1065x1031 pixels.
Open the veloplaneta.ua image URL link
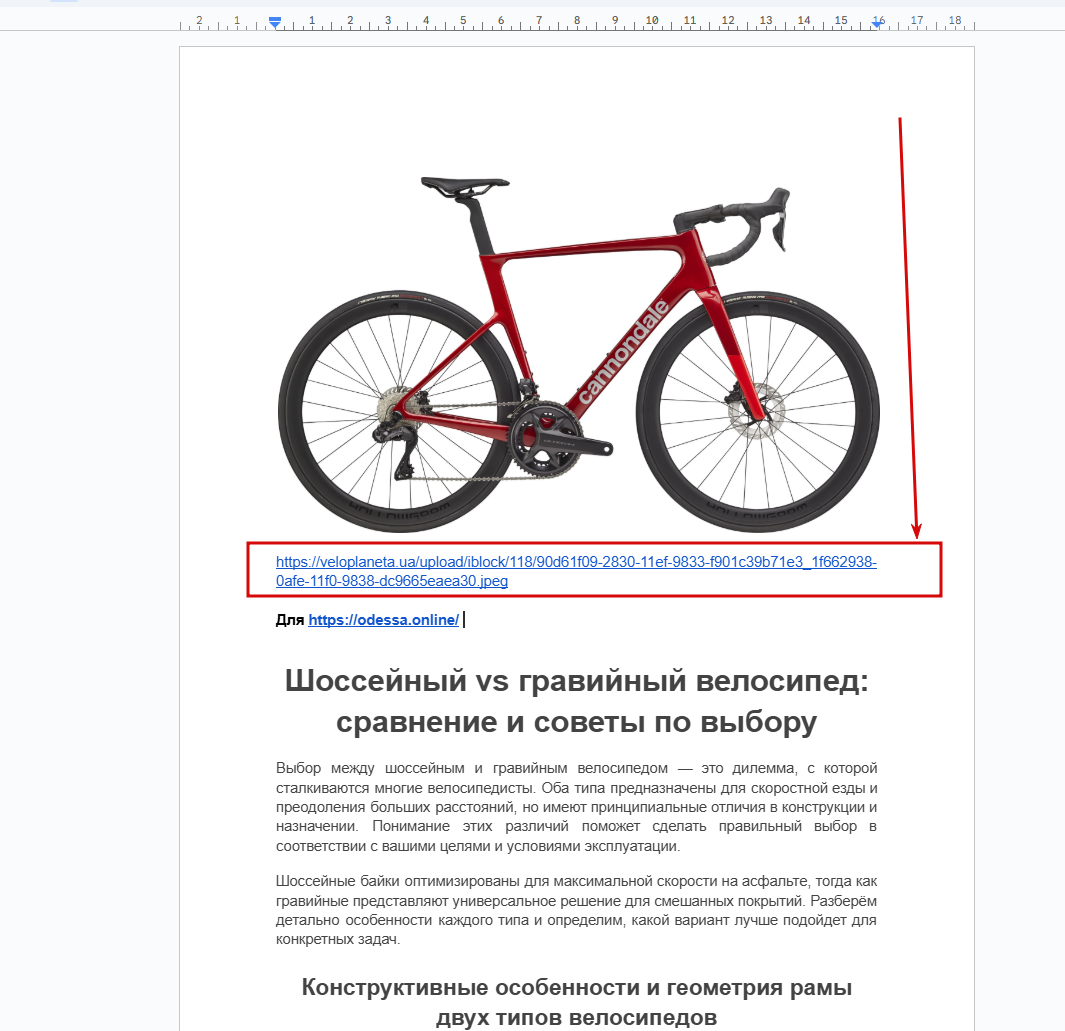click(576, 571)
